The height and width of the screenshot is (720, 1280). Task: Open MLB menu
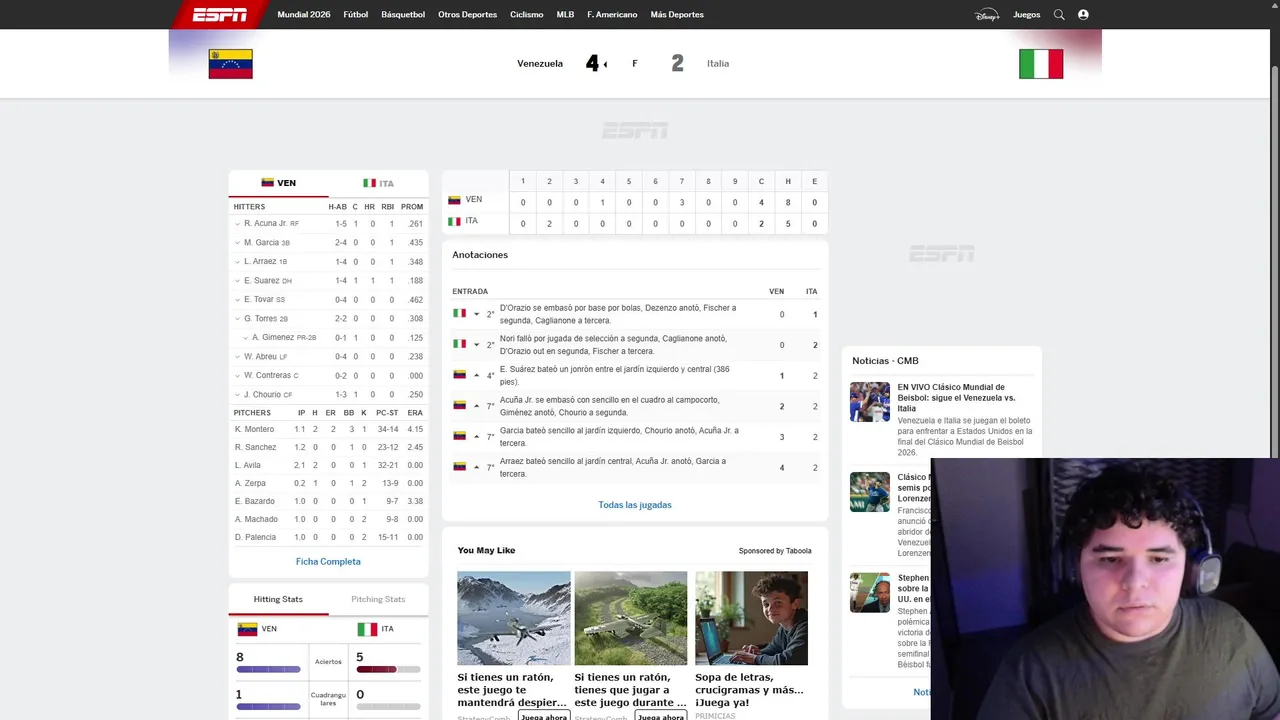pos(565,15)
